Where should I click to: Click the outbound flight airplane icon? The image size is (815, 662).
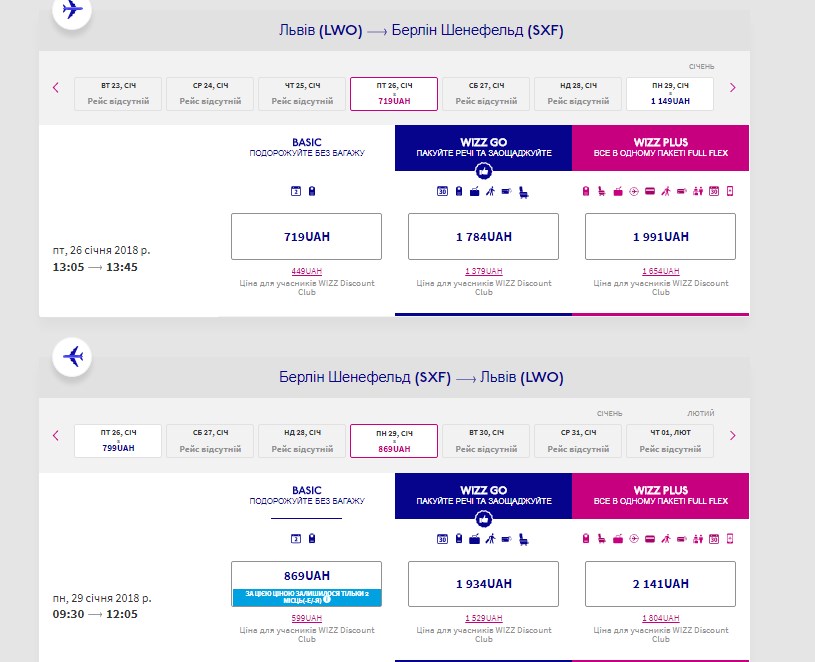[72, 10]
